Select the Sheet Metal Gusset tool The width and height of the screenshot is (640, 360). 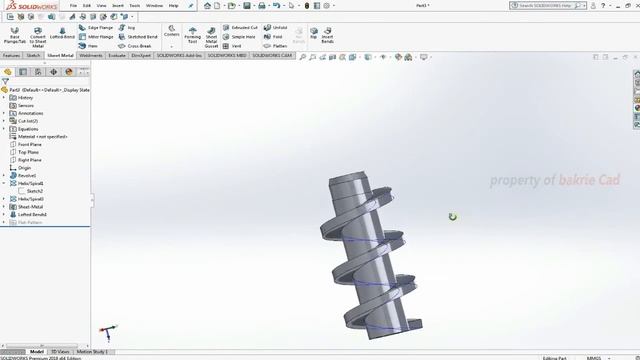pyautogui.click(x=211, y=38)
